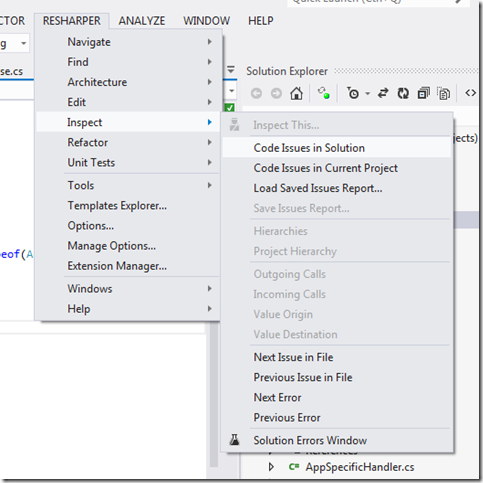
Task: Click the editor vertical scrollbar
Action: coord(214,394)
